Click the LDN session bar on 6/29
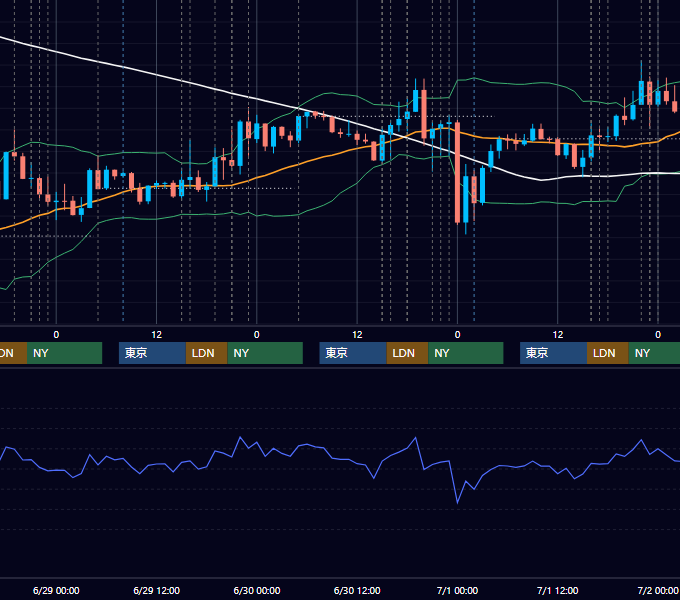Image resolution: width=680 pixels, height=600 pixels. coord(206,353)
